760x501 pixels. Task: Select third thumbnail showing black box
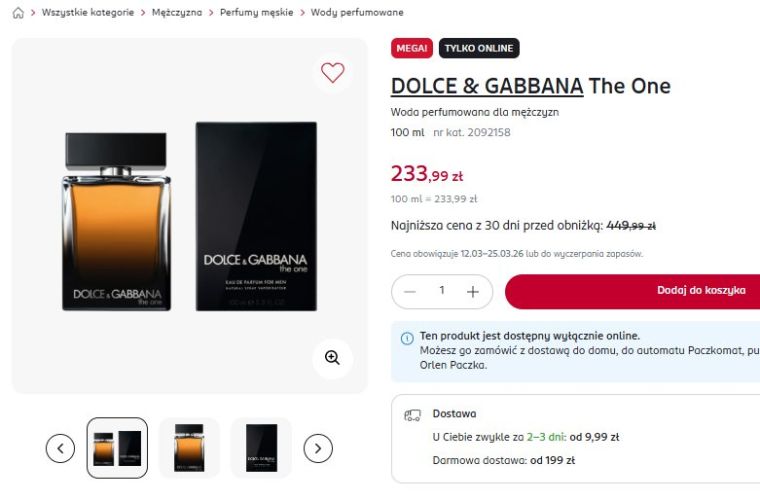261,448
